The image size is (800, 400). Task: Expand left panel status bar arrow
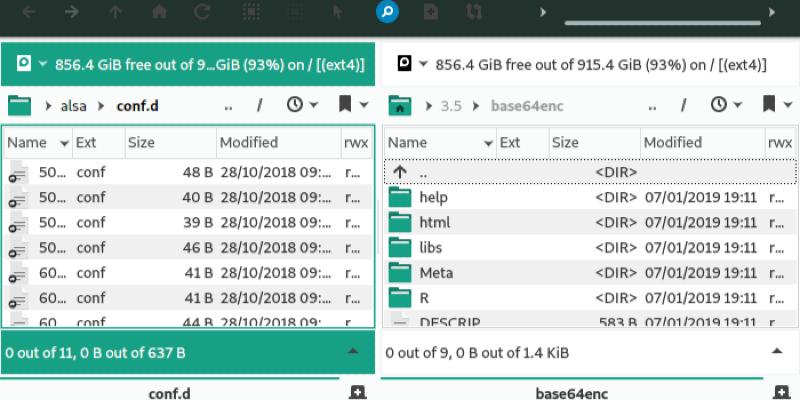(x=352, y=352)
